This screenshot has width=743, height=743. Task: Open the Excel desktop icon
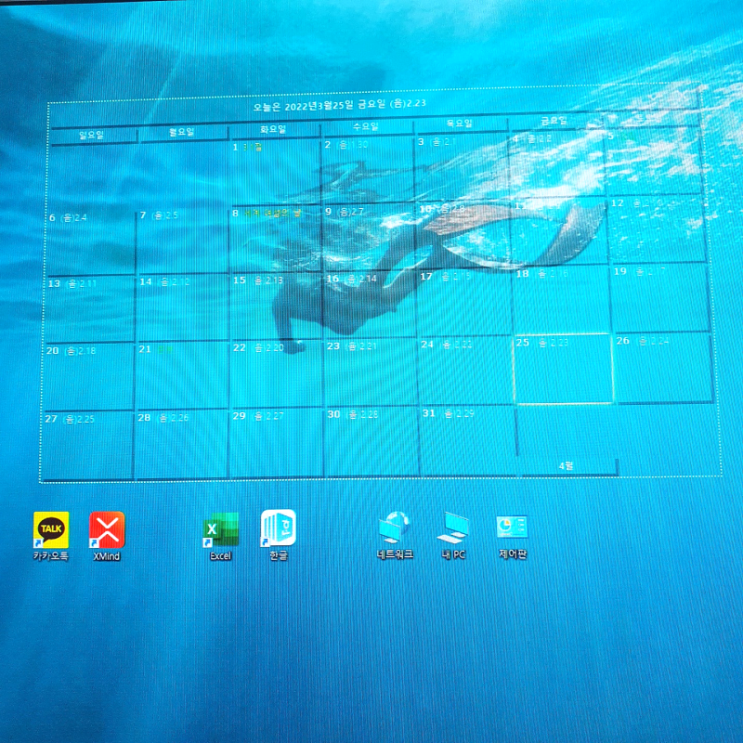[220, 535]
